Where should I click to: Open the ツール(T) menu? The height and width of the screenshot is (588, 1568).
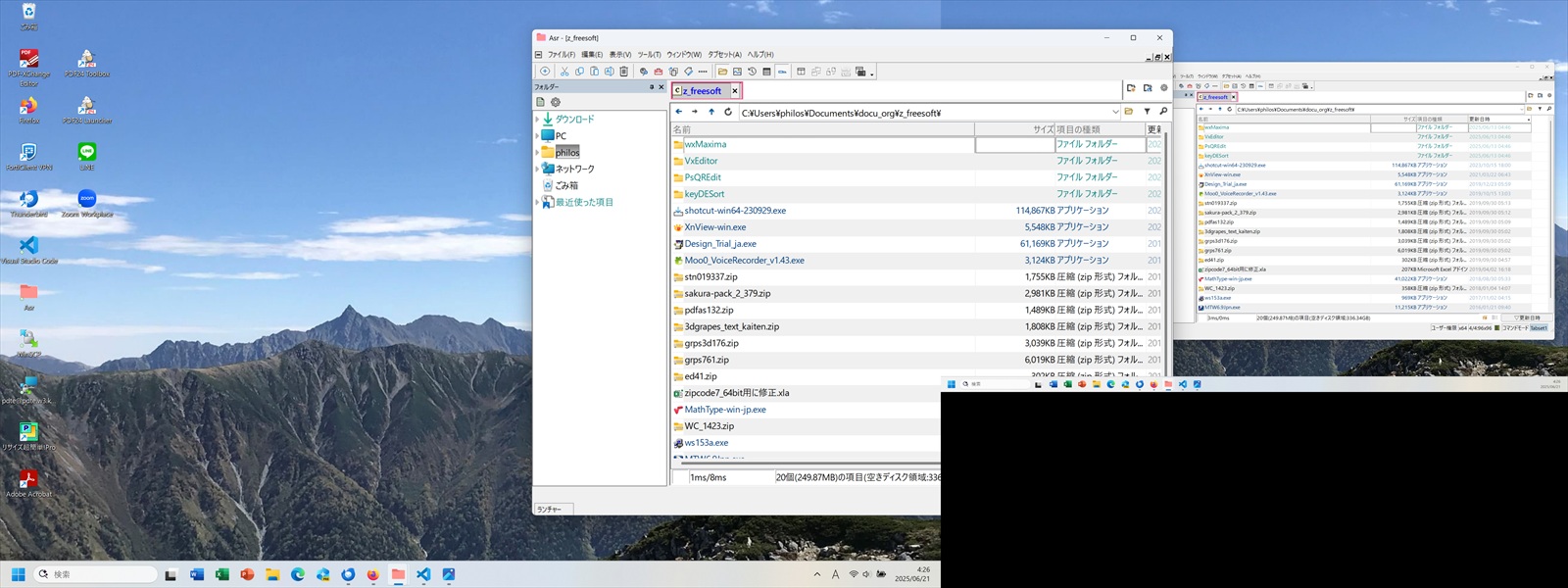[x=650, y=54]
